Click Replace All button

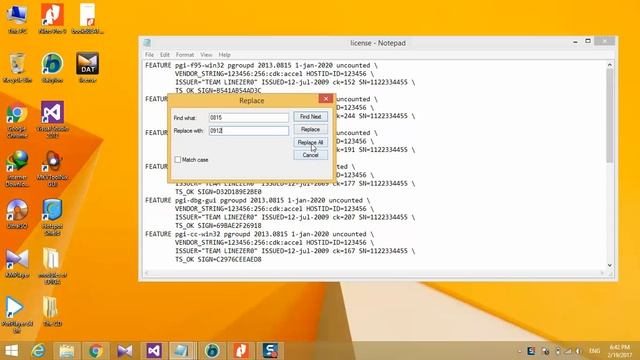[x=310, y=142]
